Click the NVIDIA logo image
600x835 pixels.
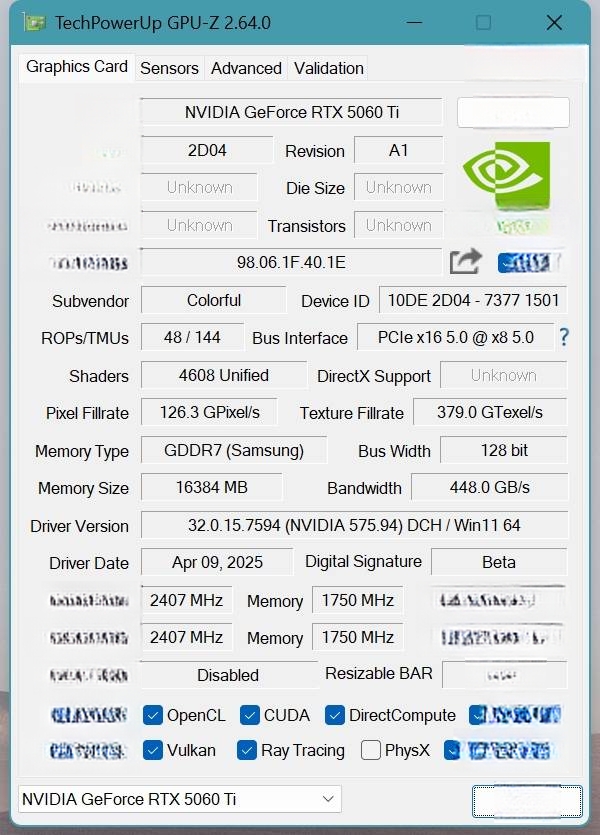[x=506, y=176]
